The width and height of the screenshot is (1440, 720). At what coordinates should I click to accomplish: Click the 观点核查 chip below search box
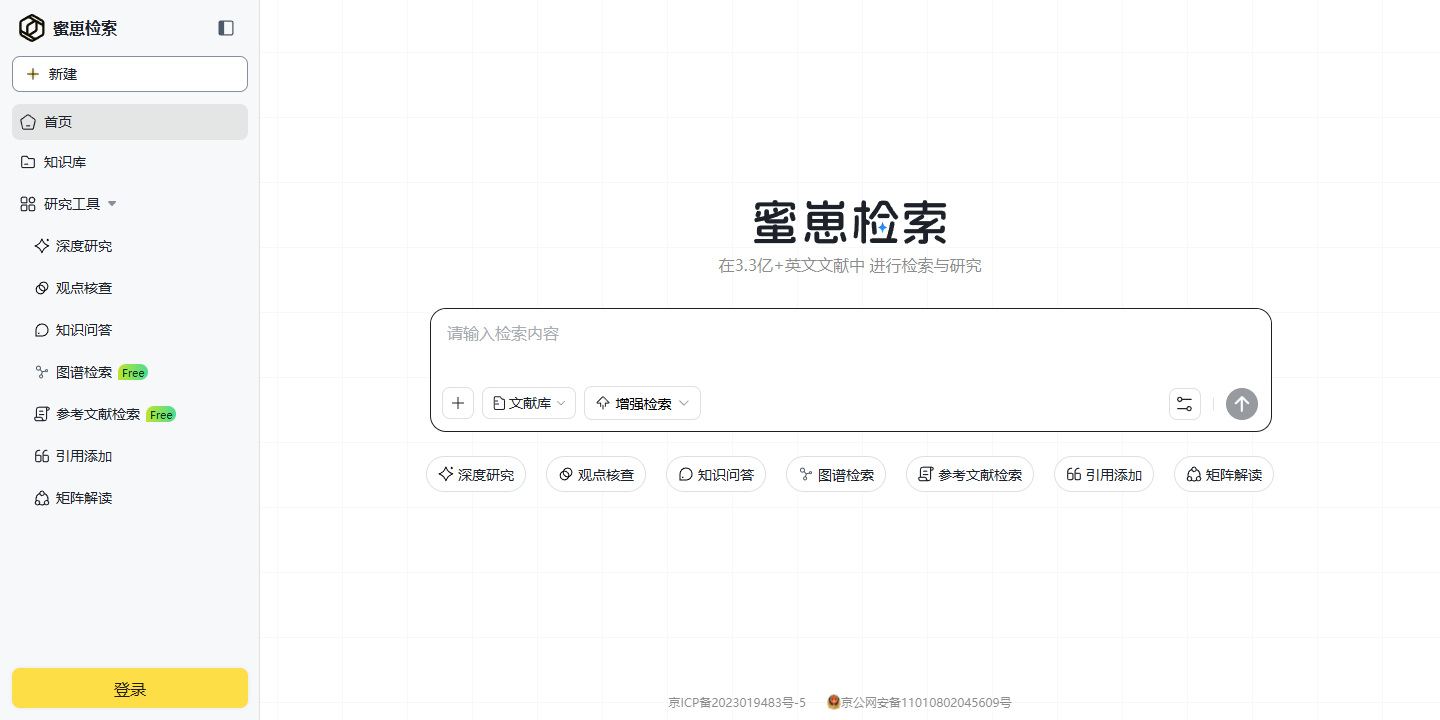(x=596, y=474)
